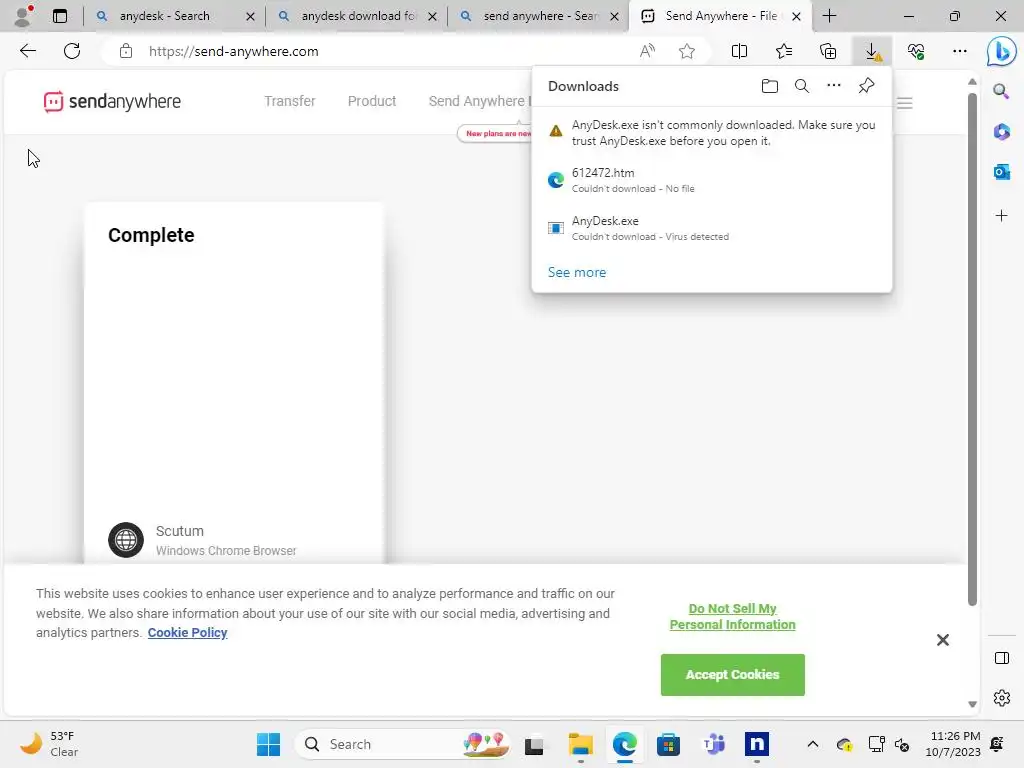This screenshot has width=1024, height=768.
Task: Reload the Send Anywhere page
Action: [72, 51]
